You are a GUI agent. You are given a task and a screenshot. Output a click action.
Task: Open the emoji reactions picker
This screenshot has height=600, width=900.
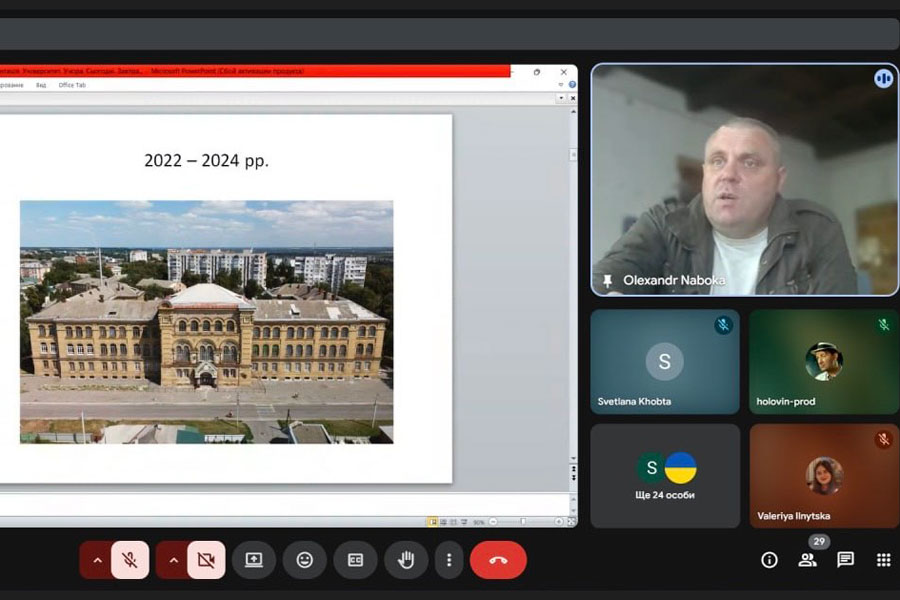click(x=304, y=560)
